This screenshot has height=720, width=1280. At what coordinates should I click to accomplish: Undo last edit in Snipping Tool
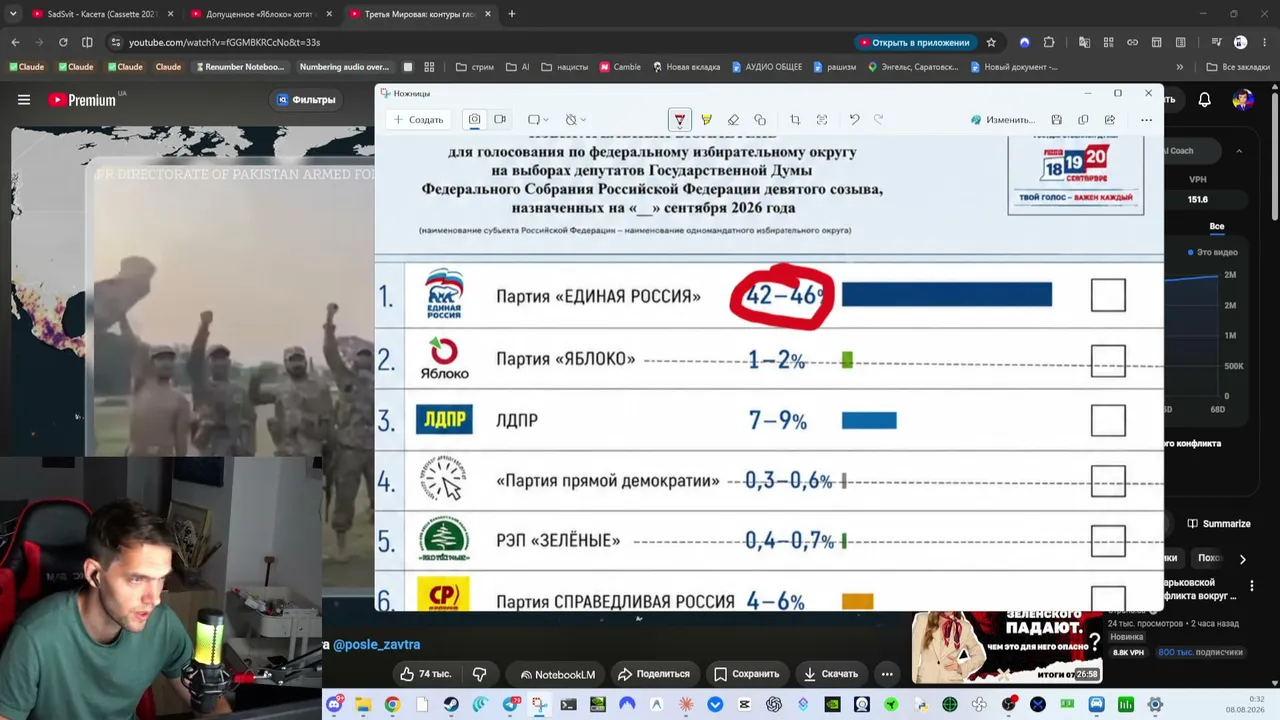(x=854, y=120)
